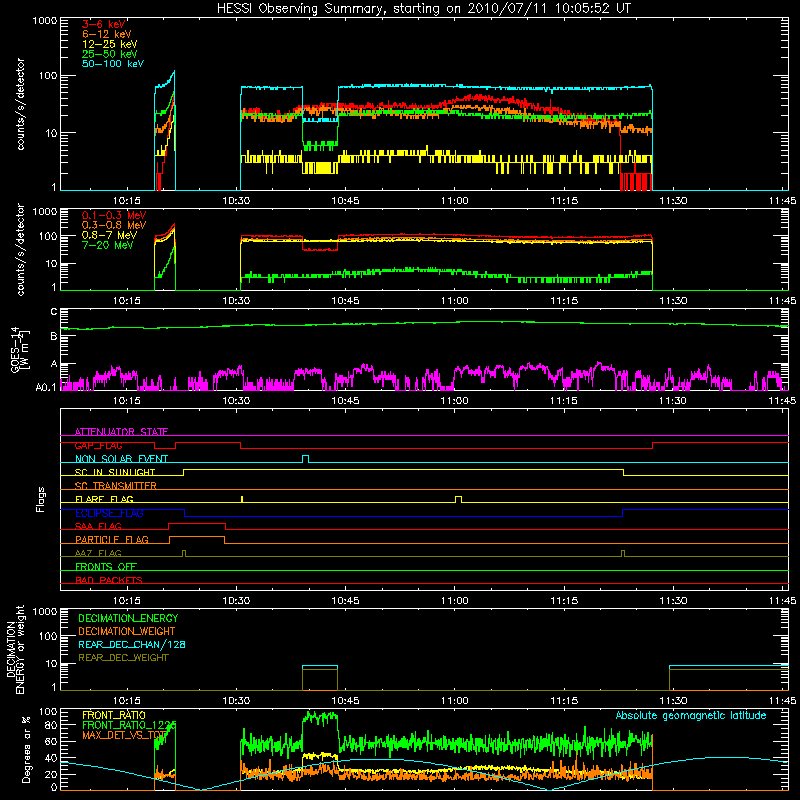Click the 0.8-7 MeV legend entry

click(109, 235)
